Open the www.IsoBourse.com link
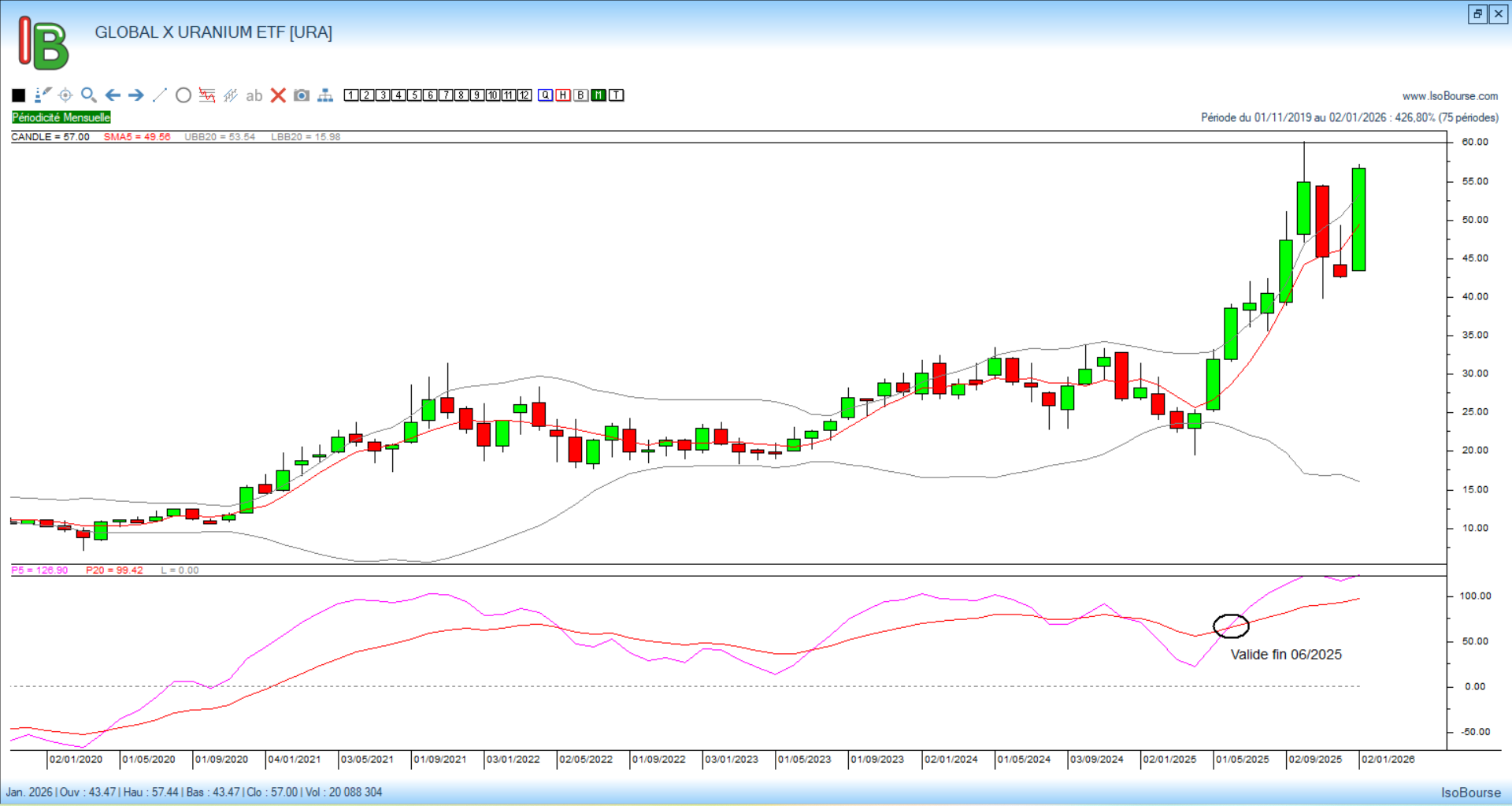This screenshot has height=806, width=1512. (1450, 96)
